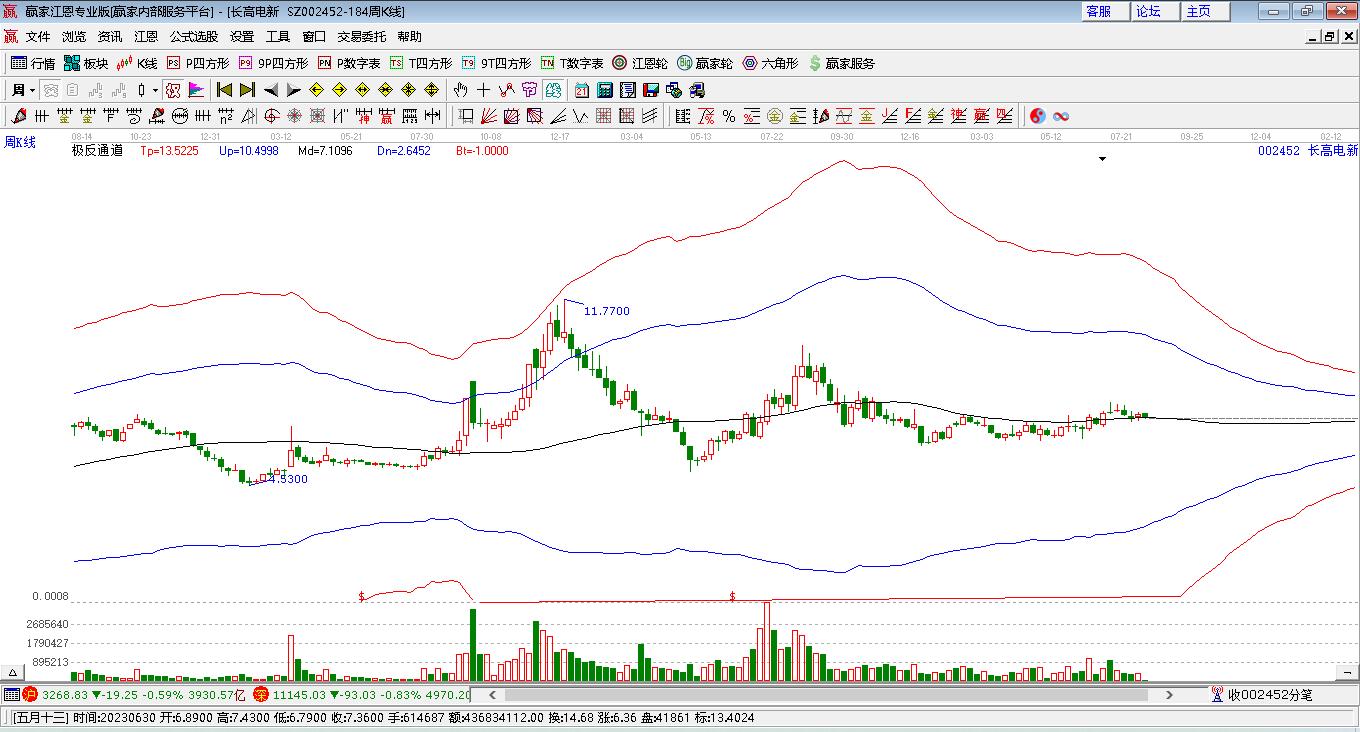Select the red pencil drawing tool
Viewport: 1360px width, 732px height.
coord(17,116)
